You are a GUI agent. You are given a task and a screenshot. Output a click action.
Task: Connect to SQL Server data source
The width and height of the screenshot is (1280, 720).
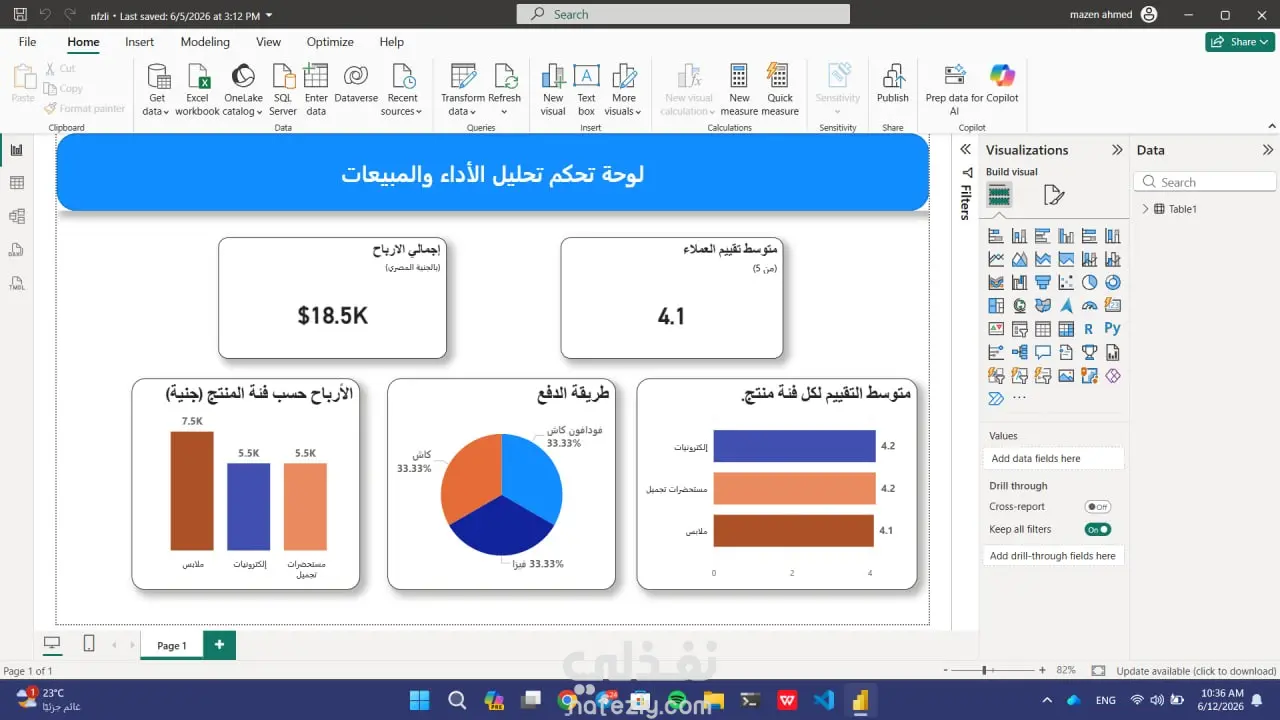click(x=283, y=90)
